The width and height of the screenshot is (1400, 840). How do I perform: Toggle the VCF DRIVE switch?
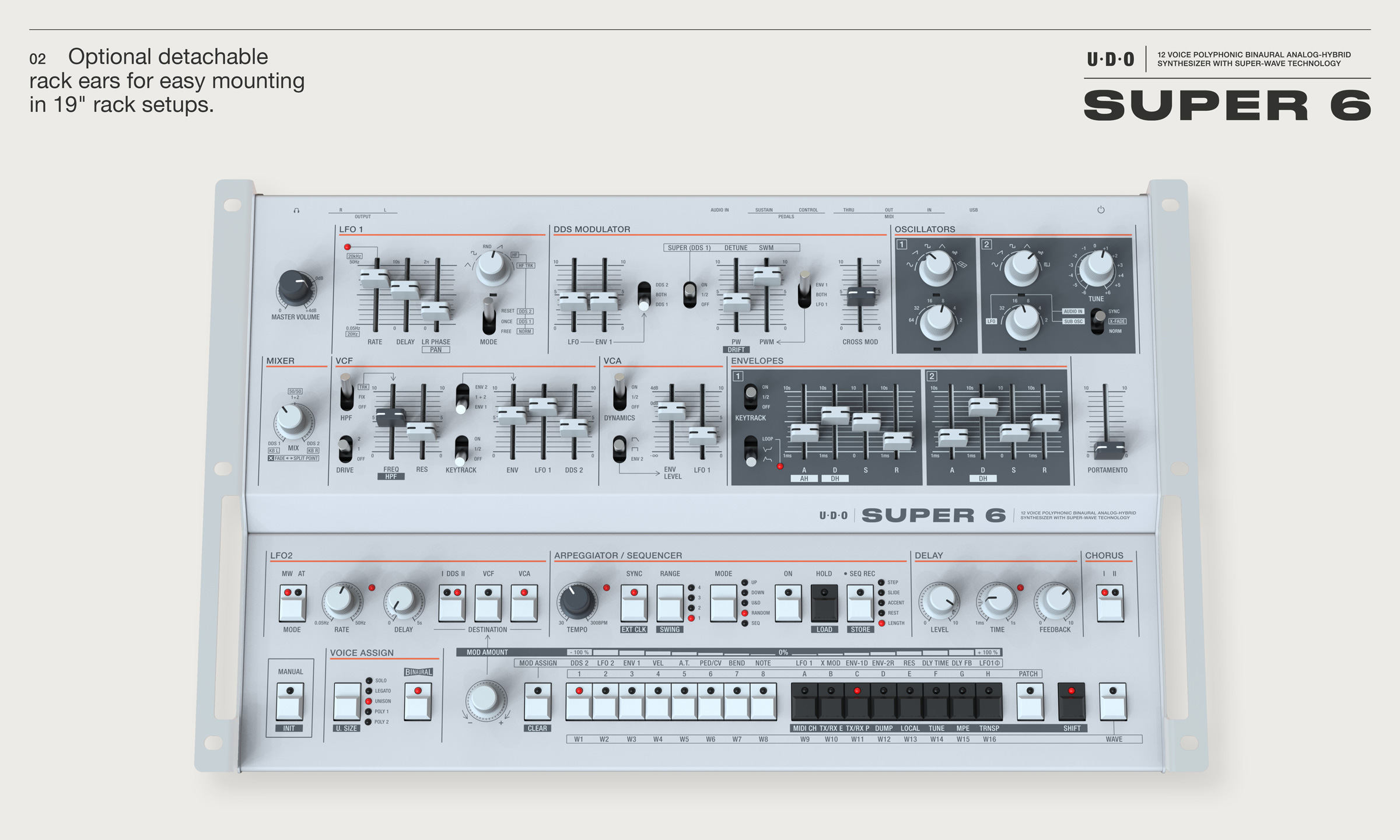pyautogui.click(x=345, y=449)
